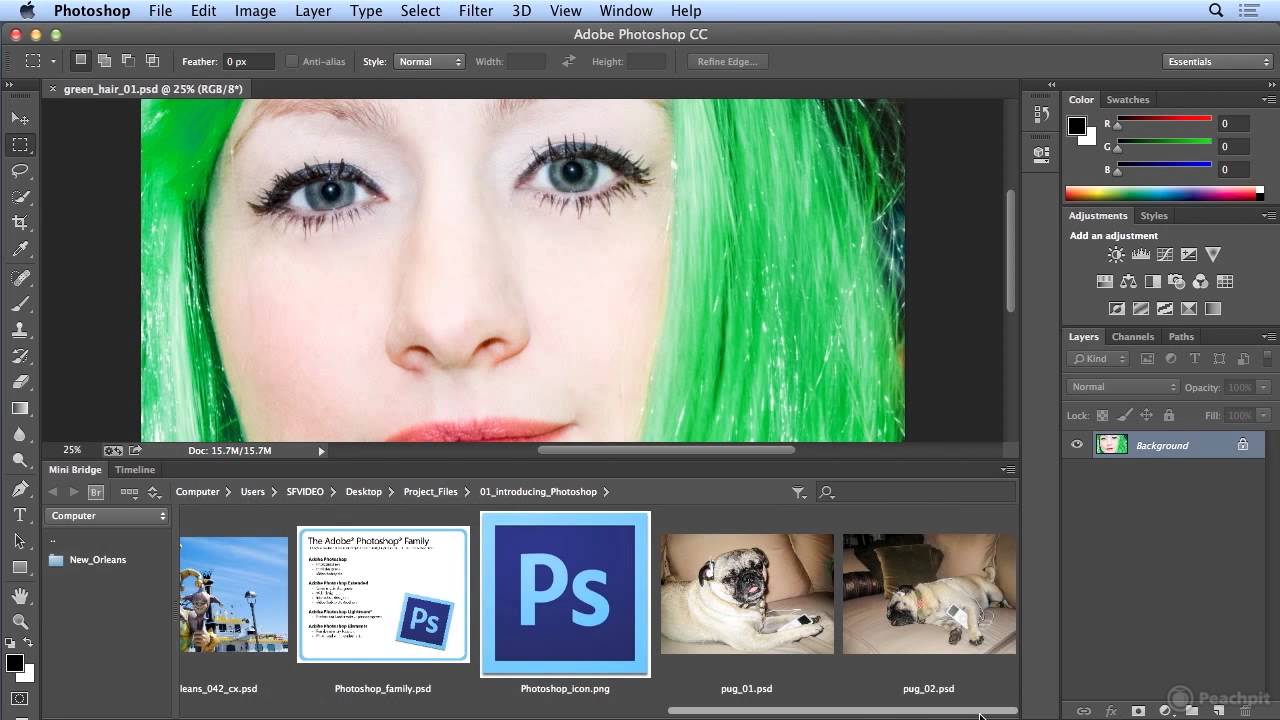Add a Color Balance adjustment
The width and height of the screenshot is (1280, 720).
[1128, 282]
